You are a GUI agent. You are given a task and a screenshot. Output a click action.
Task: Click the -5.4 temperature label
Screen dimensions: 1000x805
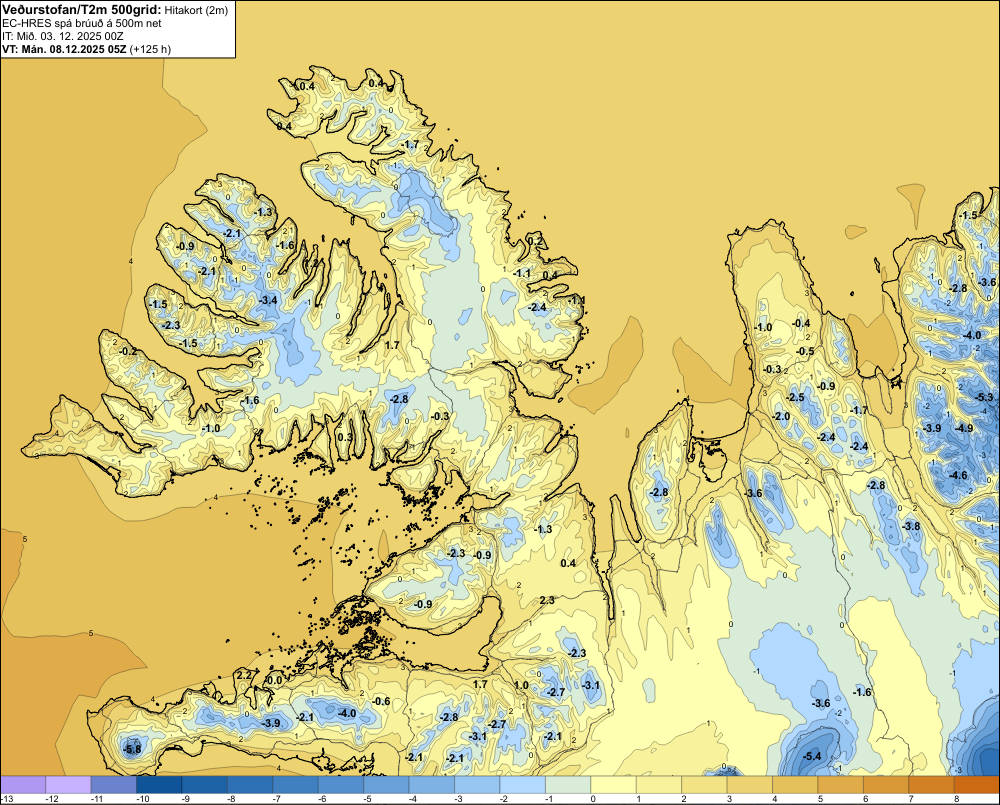click(x=812, y=757)
